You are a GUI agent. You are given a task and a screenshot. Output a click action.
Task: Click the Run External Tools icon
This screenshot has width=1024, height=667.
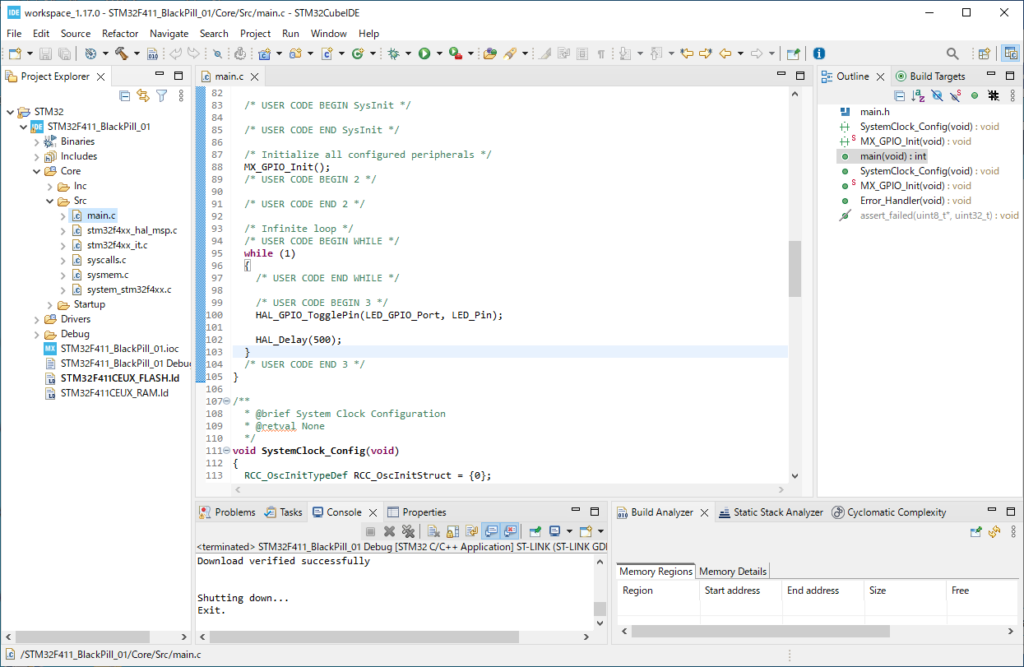[456, 54]
